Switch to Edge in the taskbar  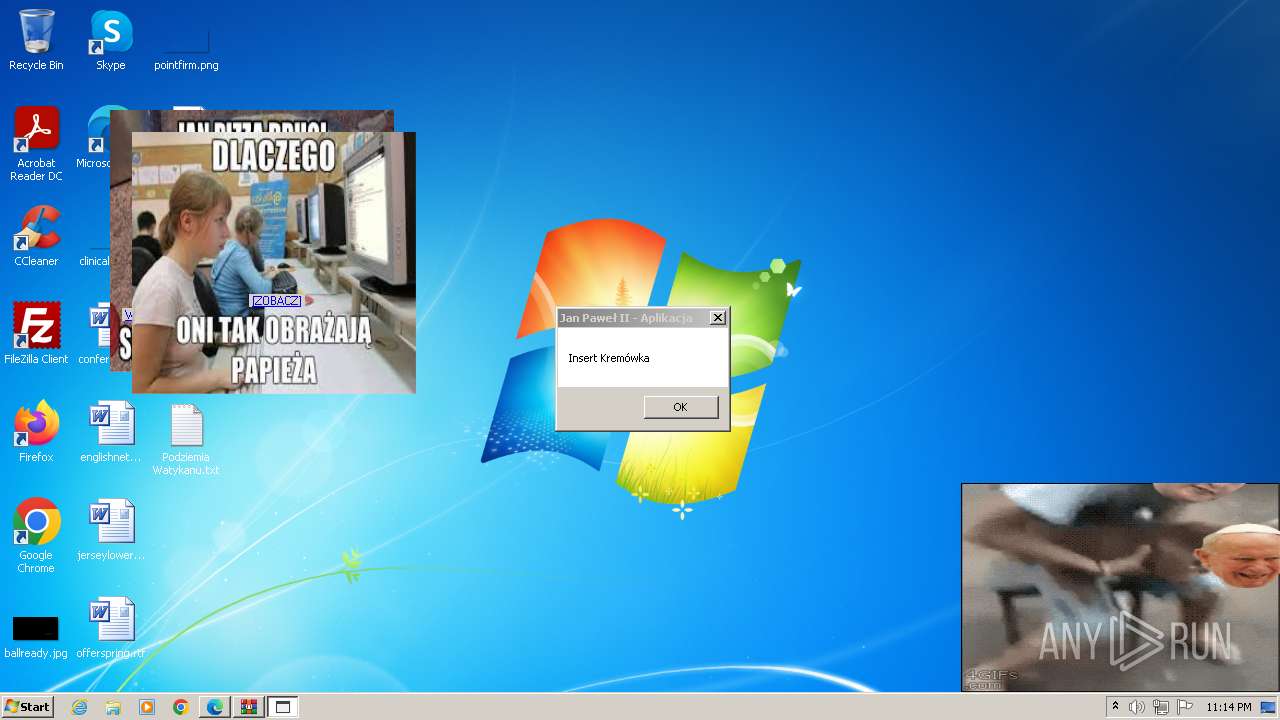(x=215, y=707)
